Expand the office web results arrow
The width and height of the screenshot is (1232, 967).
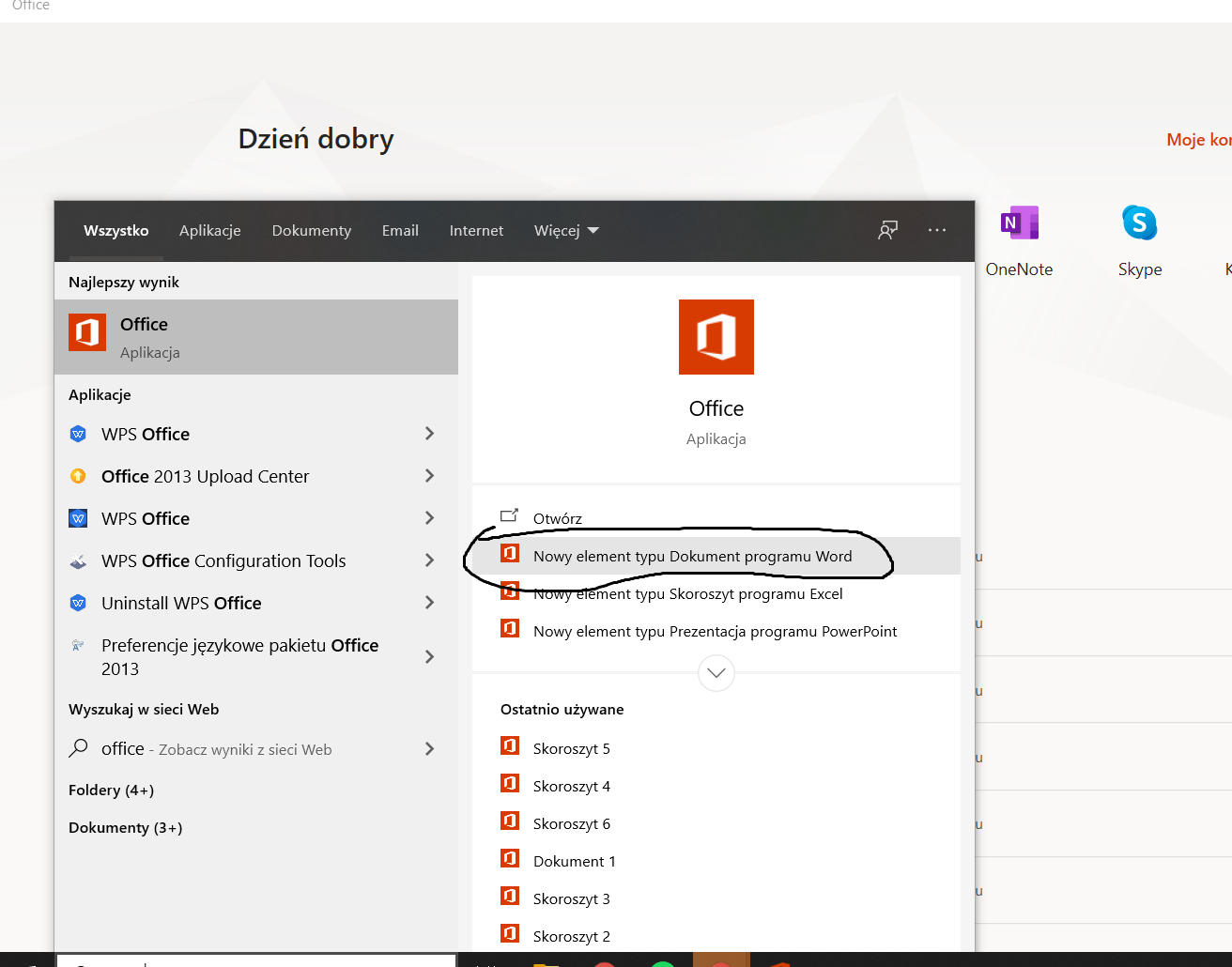click(429, 748)
